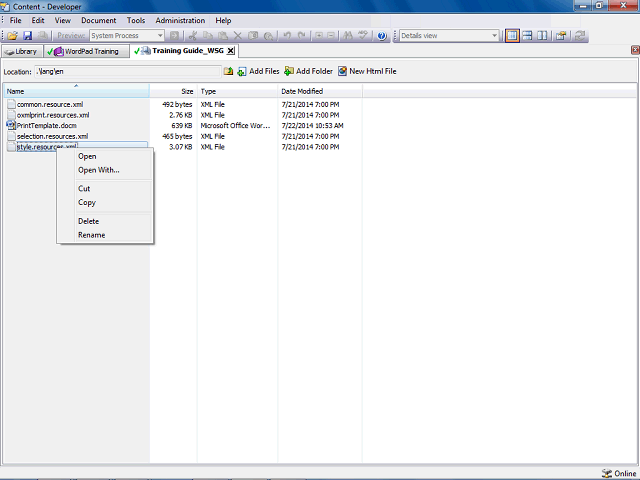The height and width of the screenshot is (480, 640).
Task: Click the 639 KB size cell
Action: tap(182, 126)
